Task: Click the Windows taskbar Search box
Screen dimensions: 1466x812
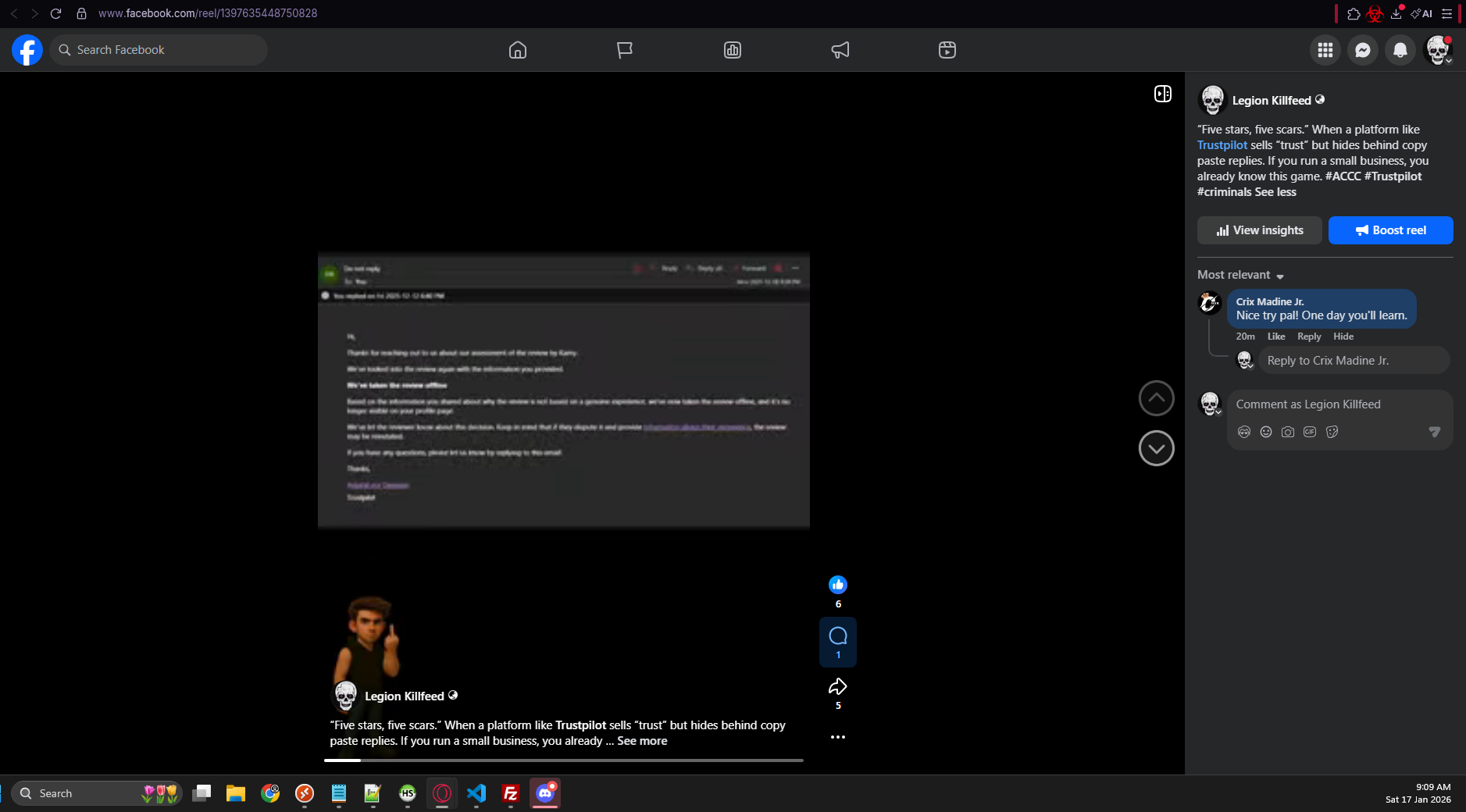Action: point(97,793)
